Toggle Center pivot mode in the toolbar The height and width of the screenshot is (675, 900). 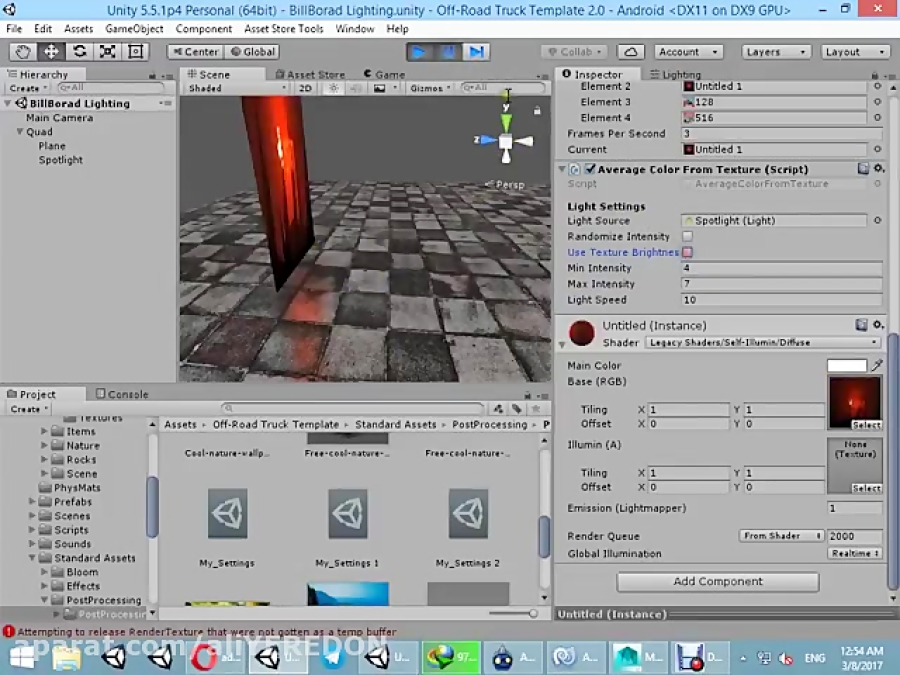(x=198, y=51)
